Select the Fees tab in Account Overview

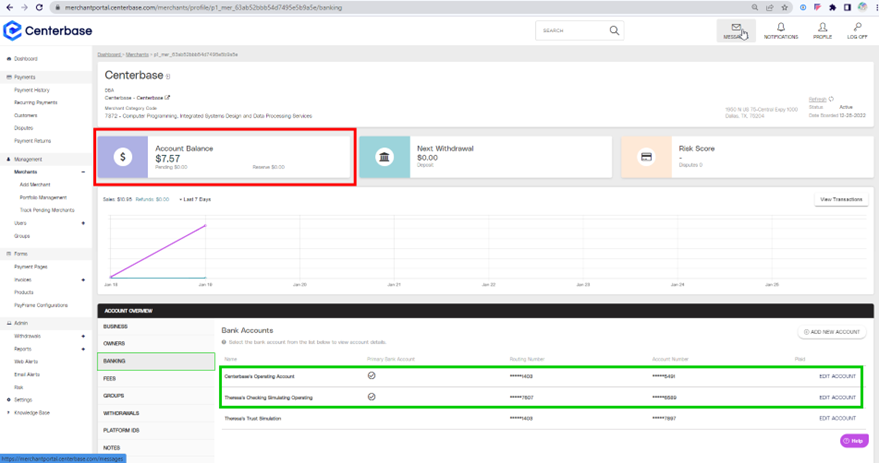[x=156, y=378]
